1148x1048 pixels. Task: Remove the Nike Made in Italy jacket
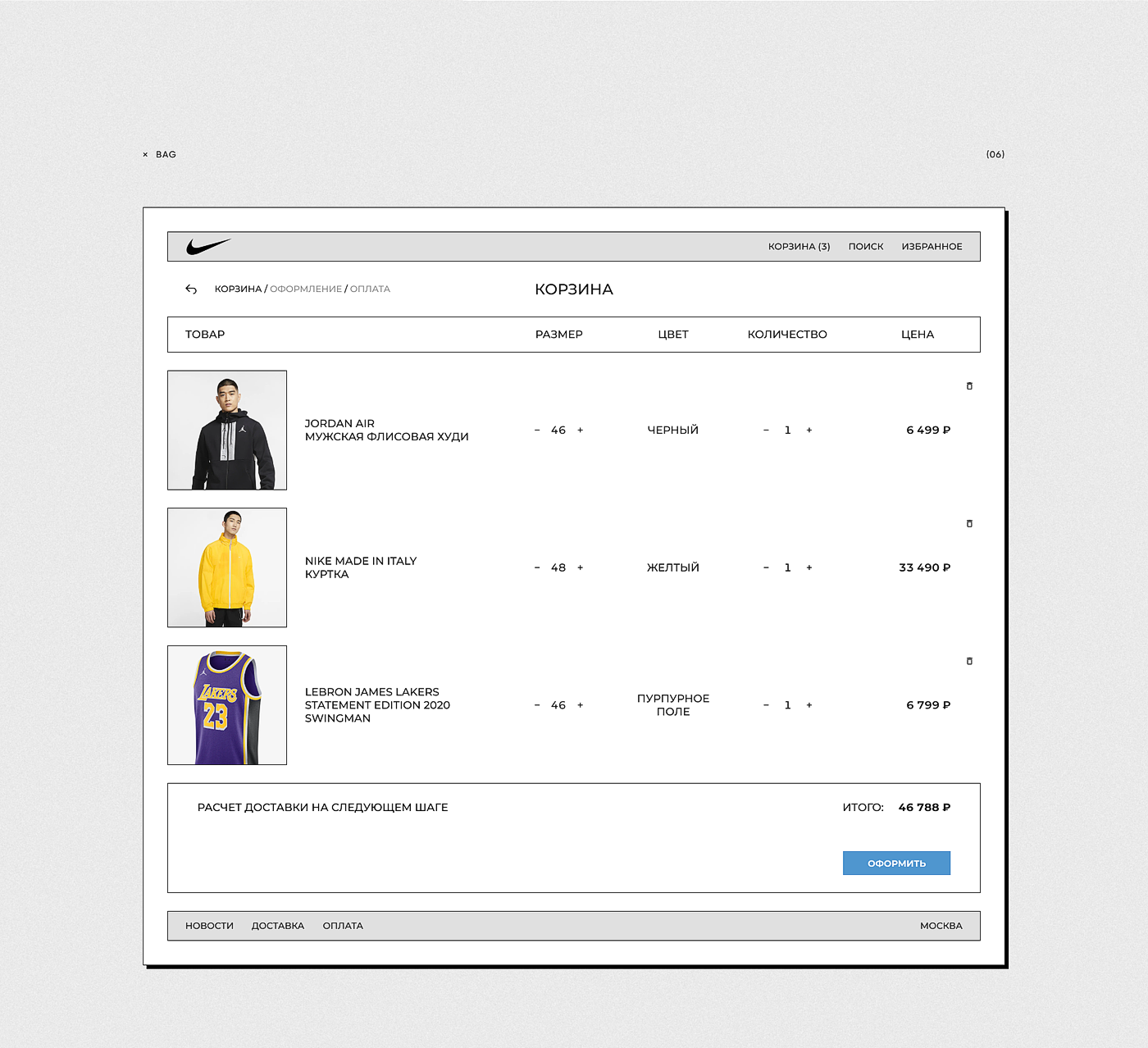point(969,523)
